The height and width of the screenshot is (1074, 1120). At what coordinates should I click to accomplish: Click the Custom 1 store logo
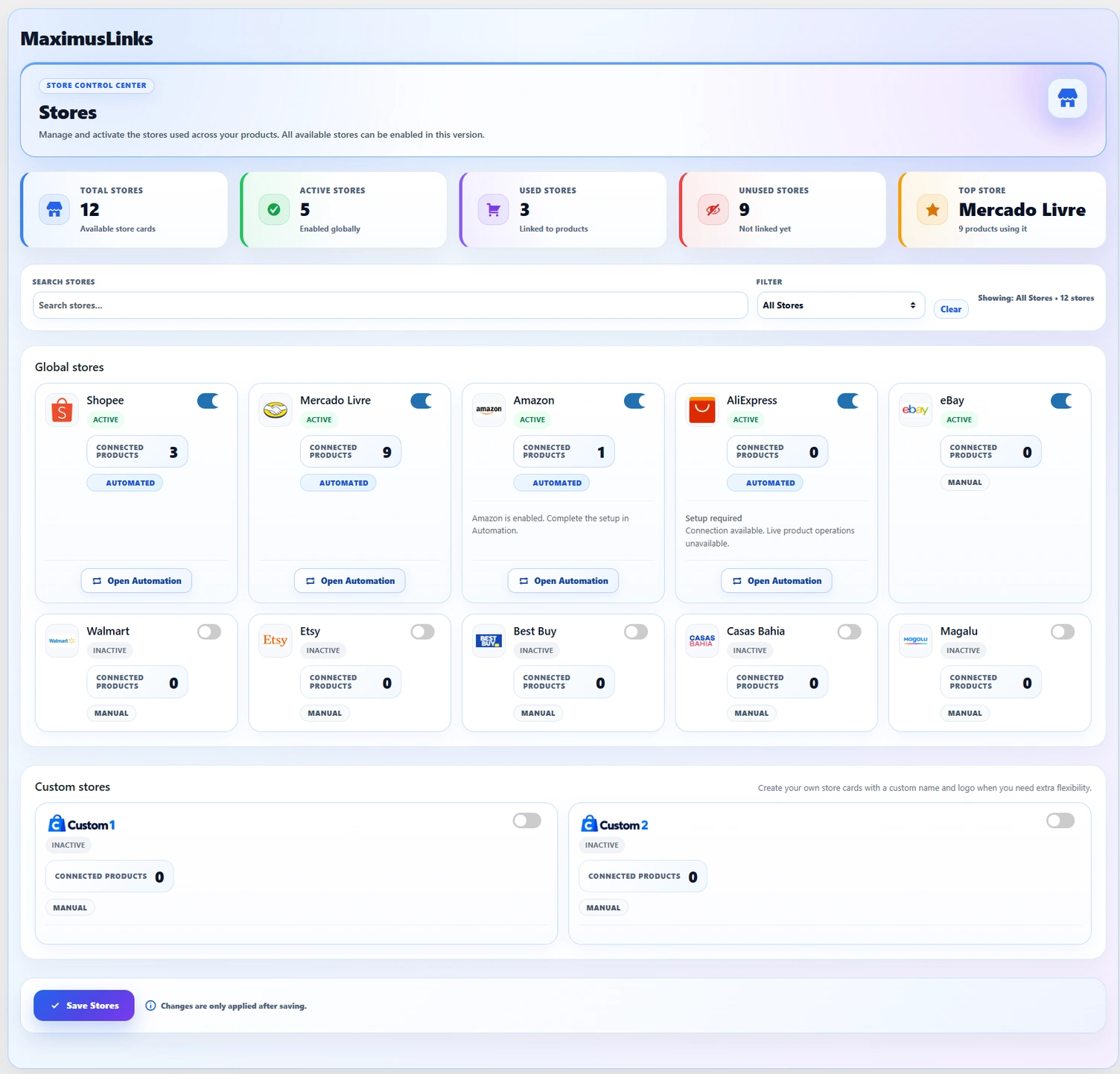point(81,824)
